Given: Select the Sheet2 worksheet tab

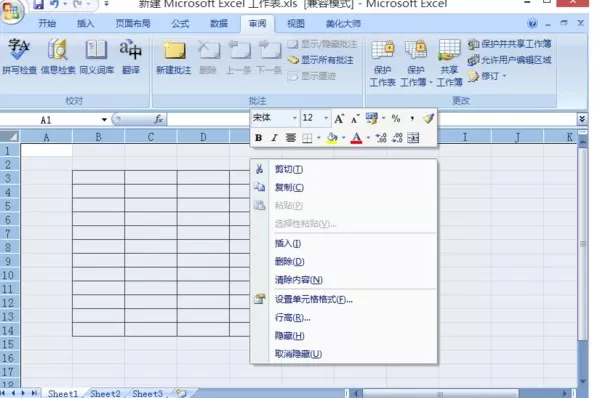Looking at the screenshot, I should [x=105, y=393].
